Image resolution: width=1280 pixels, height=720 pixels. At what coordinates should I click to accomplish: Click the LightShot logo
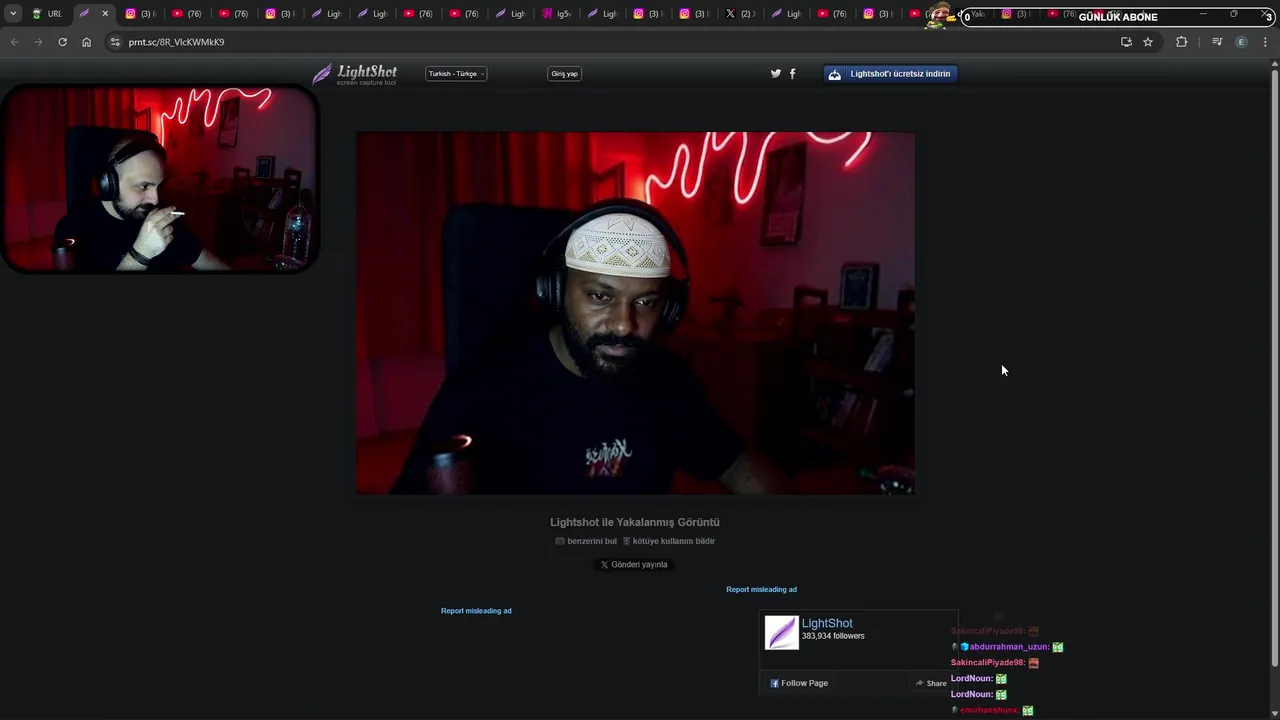point(355,74)
